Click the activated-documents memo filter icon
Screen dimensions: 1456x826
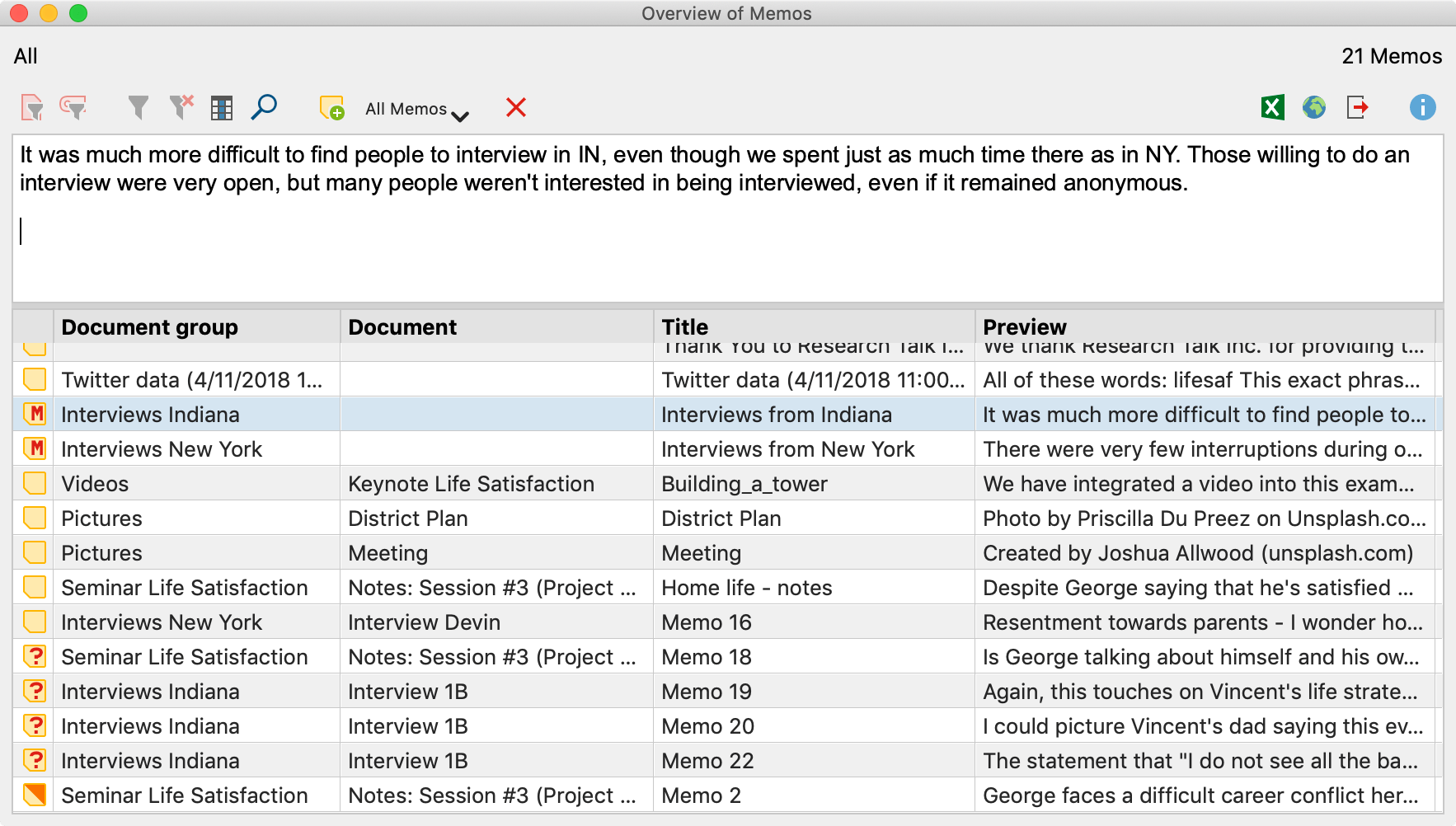coord(32,108)
